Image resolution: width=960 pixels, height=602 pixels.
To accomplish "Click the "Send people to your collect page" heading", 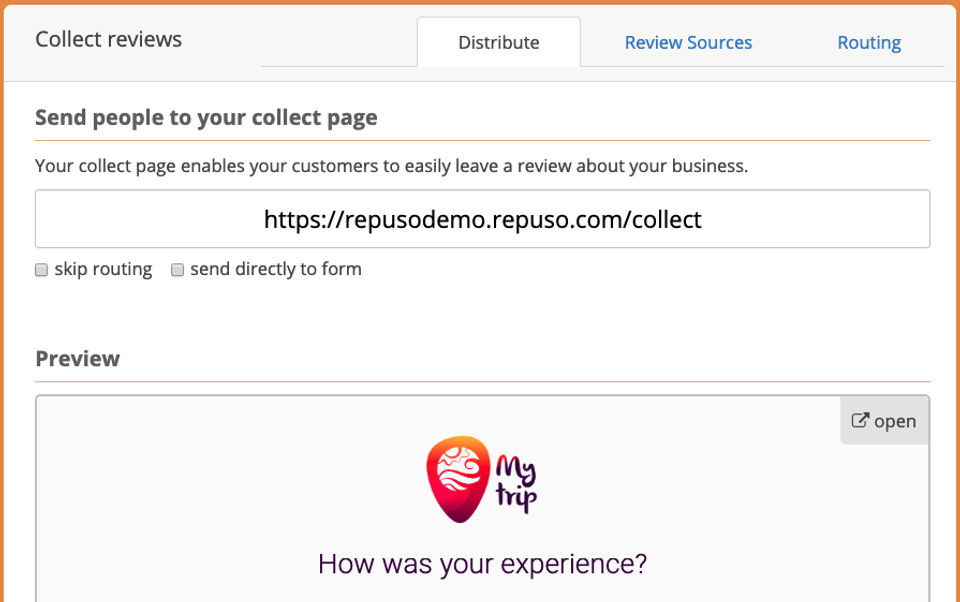I will coord(206,118).
